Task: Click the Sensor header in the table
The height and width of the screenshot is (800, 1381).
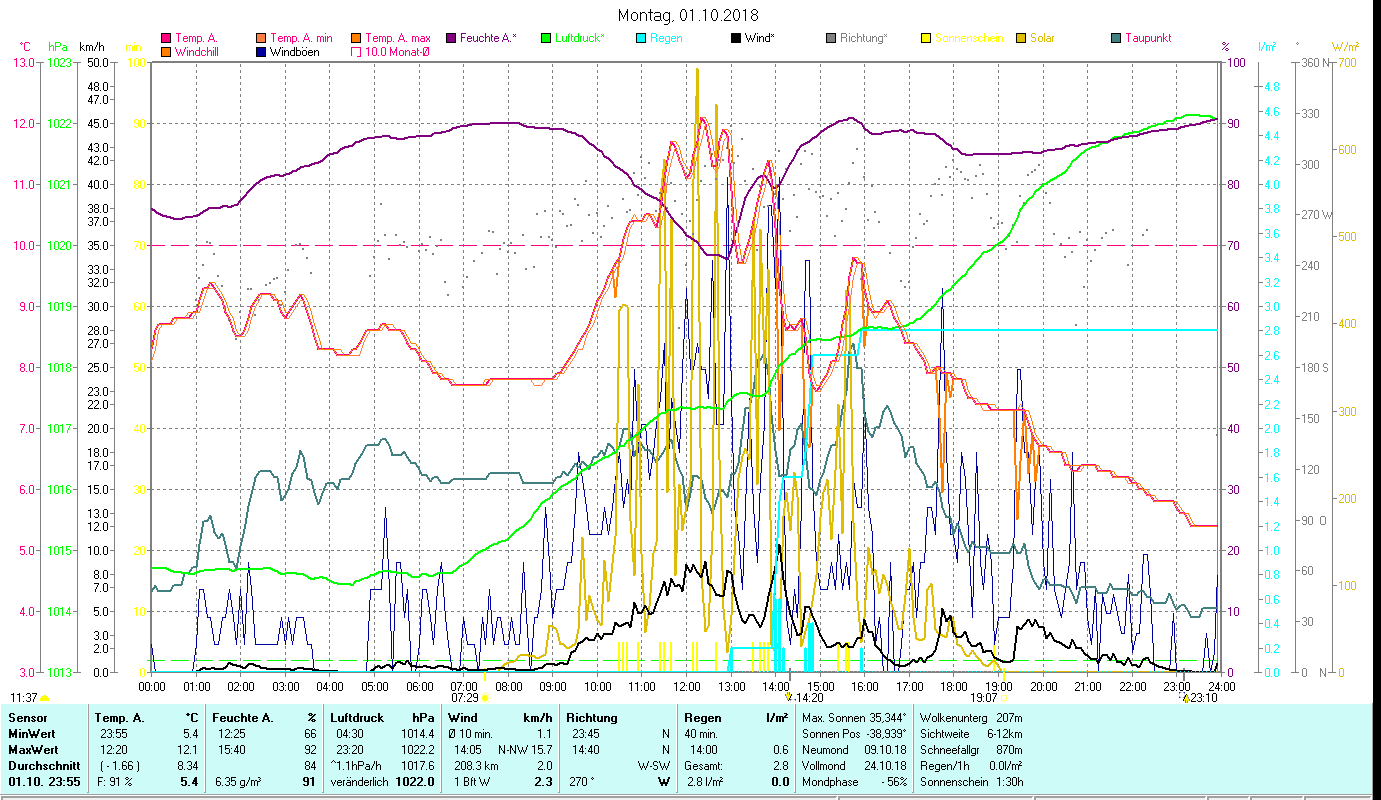Action: (26, 718)
